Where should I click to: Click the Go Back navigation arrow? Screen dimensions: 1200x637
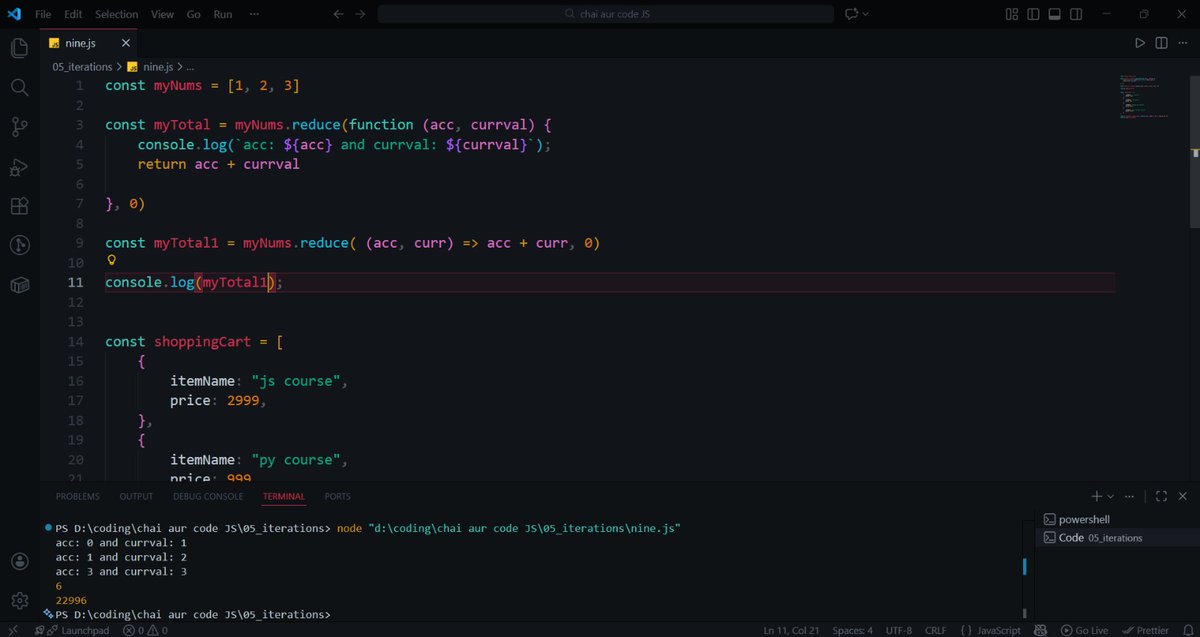point(338,14)
